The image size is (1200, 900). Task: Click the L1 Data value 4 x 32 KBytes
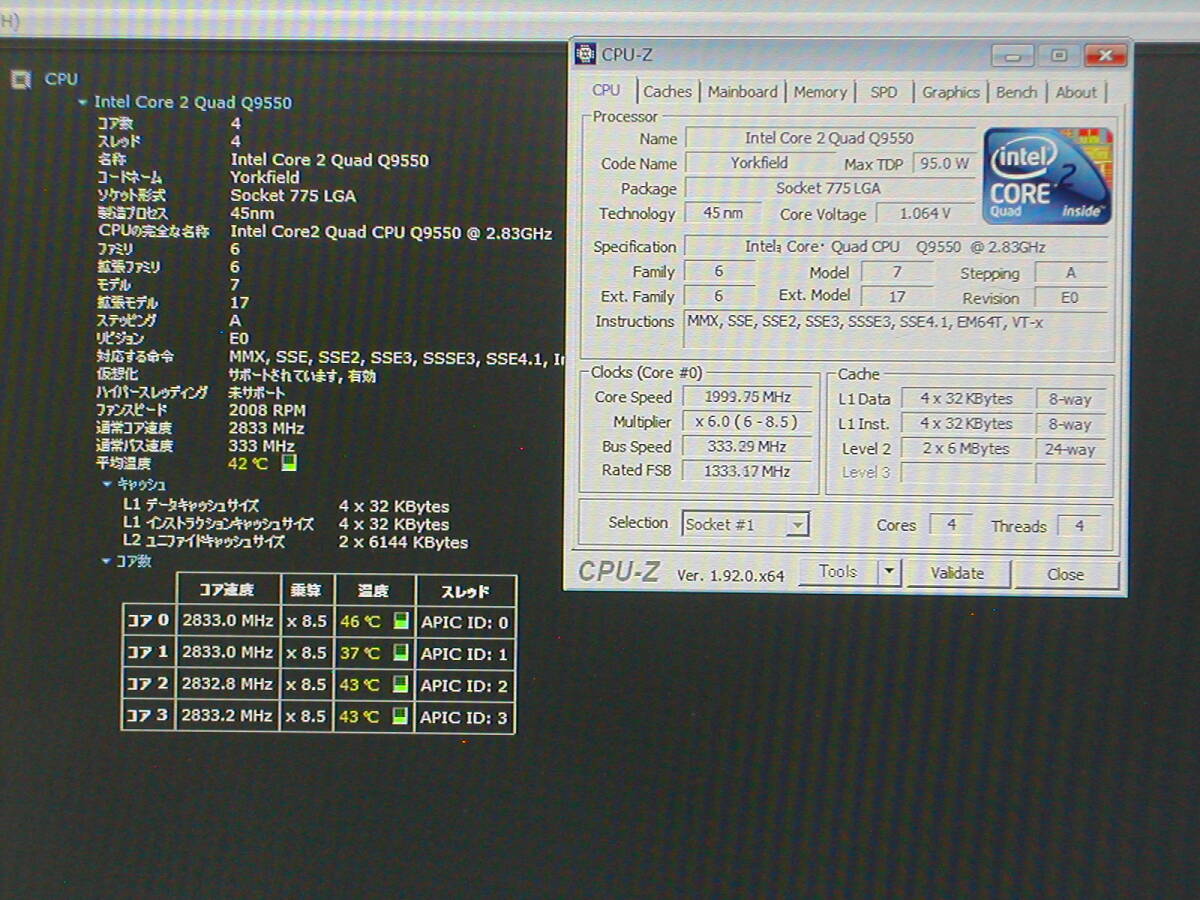coord(966,399)
